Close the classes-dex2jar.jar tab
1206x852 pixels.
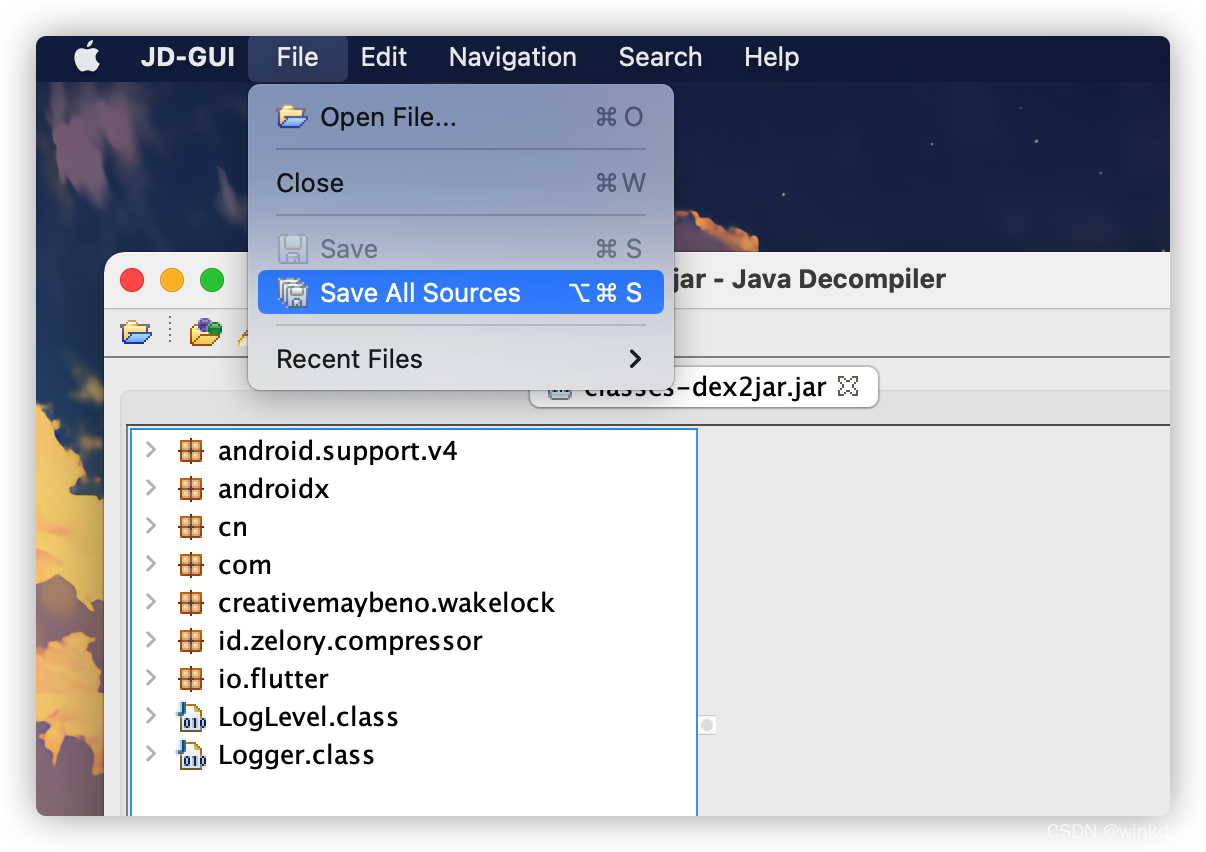849,387
